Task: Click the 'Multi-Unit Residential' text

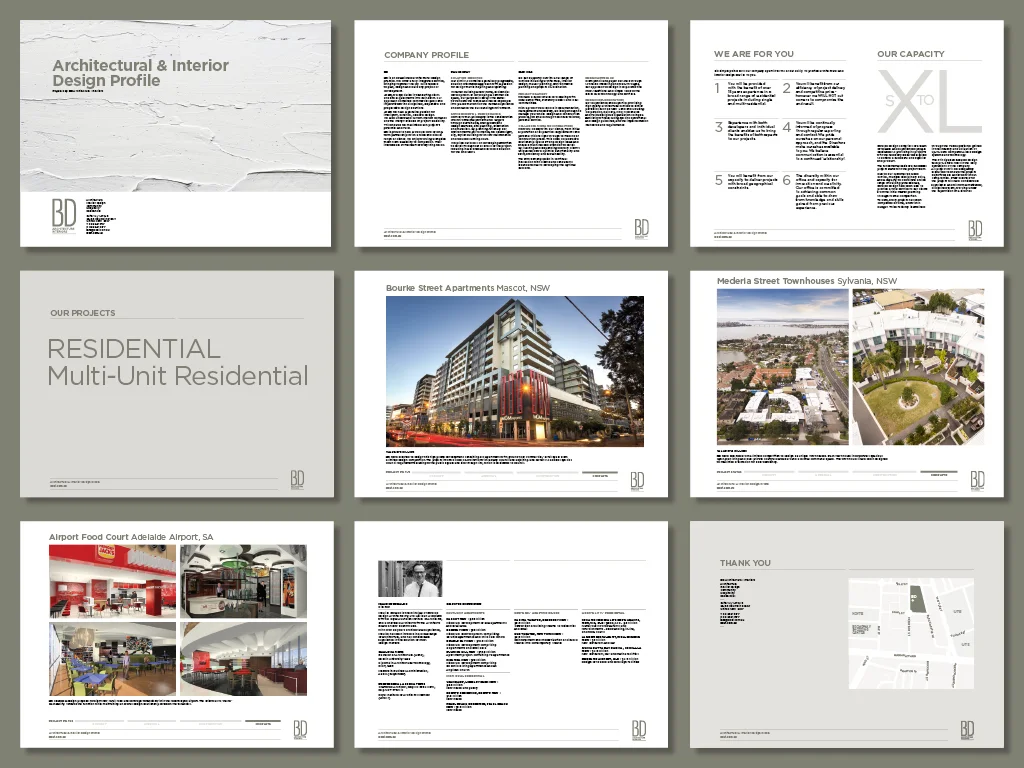Action: [x=178, y=376]
